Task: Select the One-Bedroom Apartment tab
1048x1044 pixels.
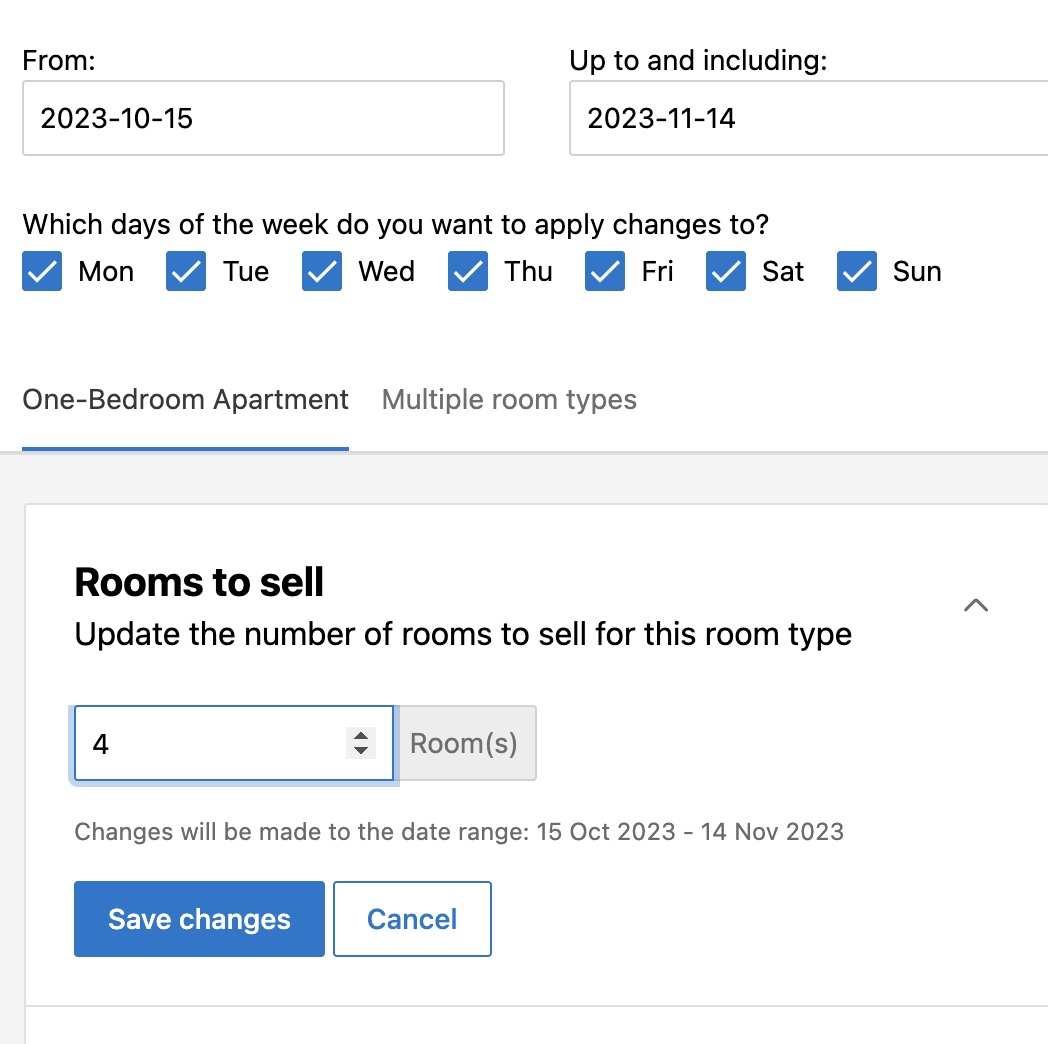Action: pos(185,400)
